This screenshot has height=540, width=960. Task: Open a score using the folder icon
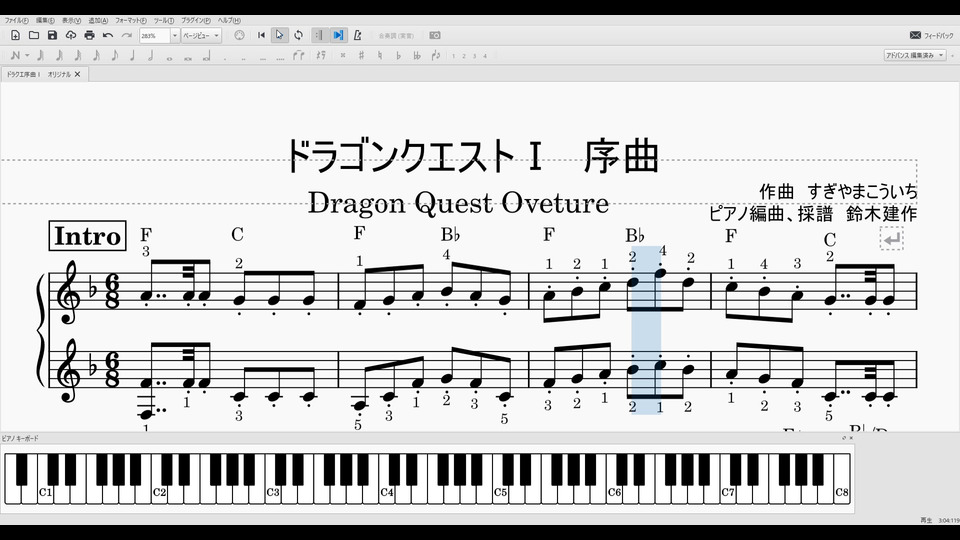tap(34, 36)
